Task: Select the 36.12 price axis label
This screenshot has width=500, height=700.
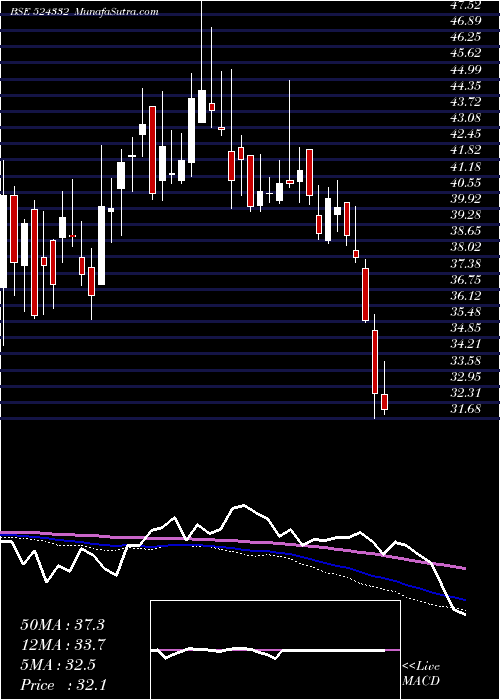Action: pyautogui.click(x=466, y=296)
